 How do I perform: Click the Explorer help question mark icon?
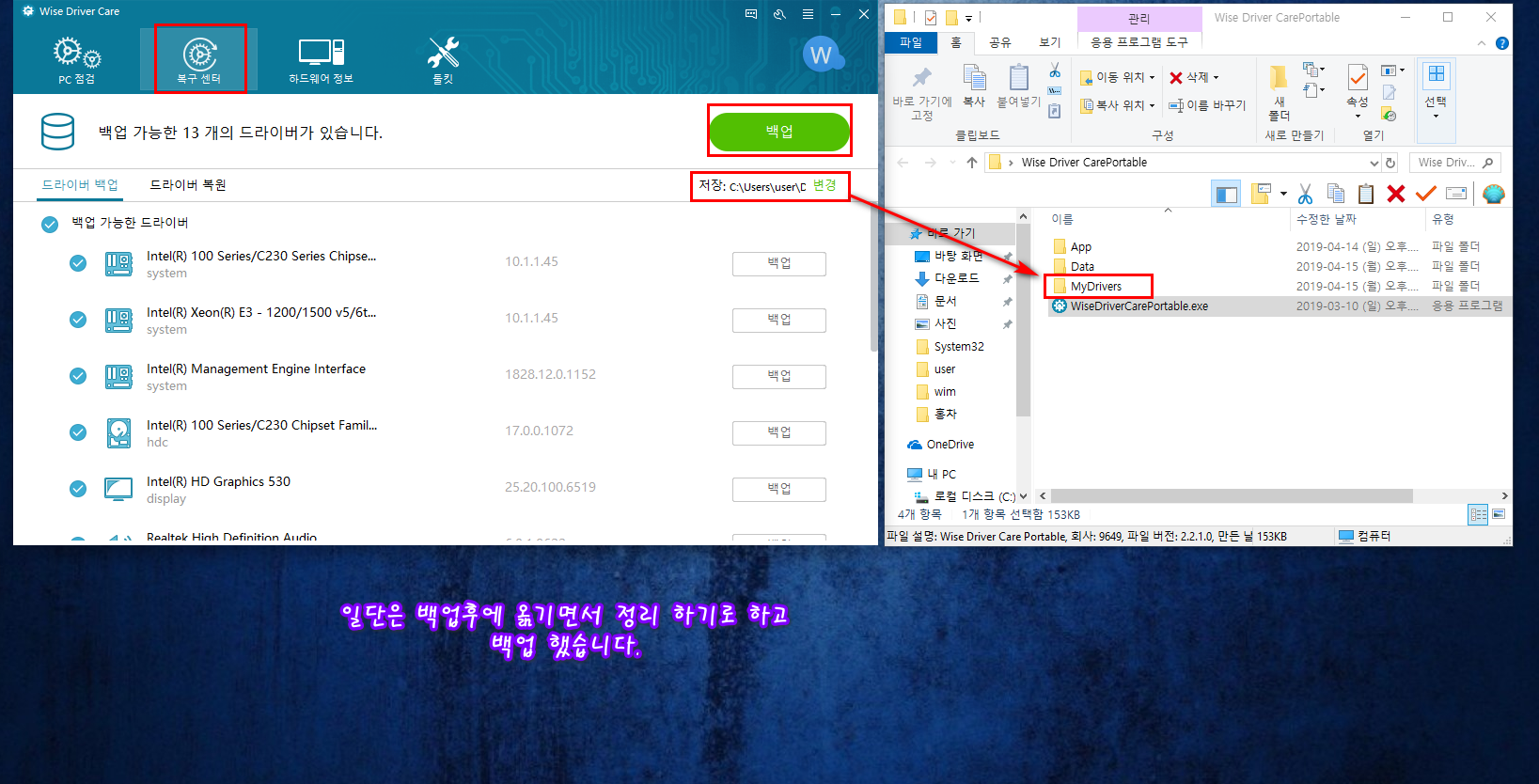click(x=1502, y=43)
